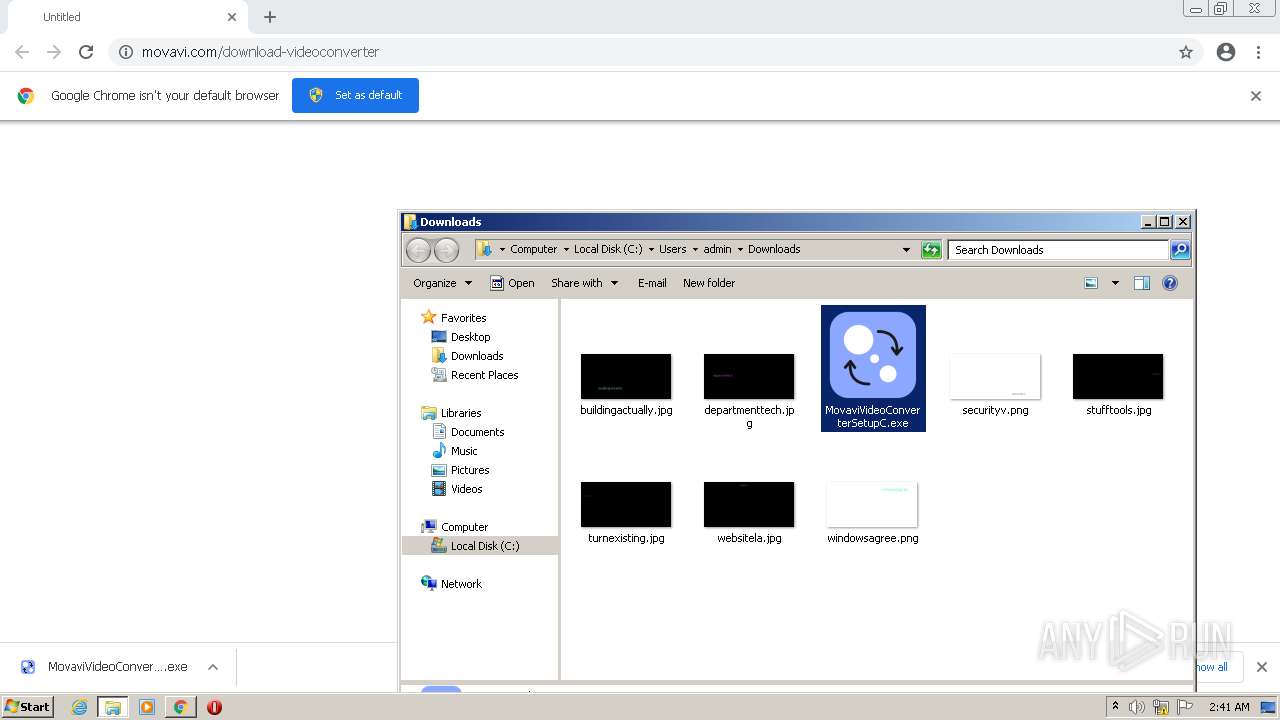Image resolution: width=1280 pixels, height=720 pixels.
Task: Toggle the preview pane
Action: pyautogui.click(x=1142, y=283)
